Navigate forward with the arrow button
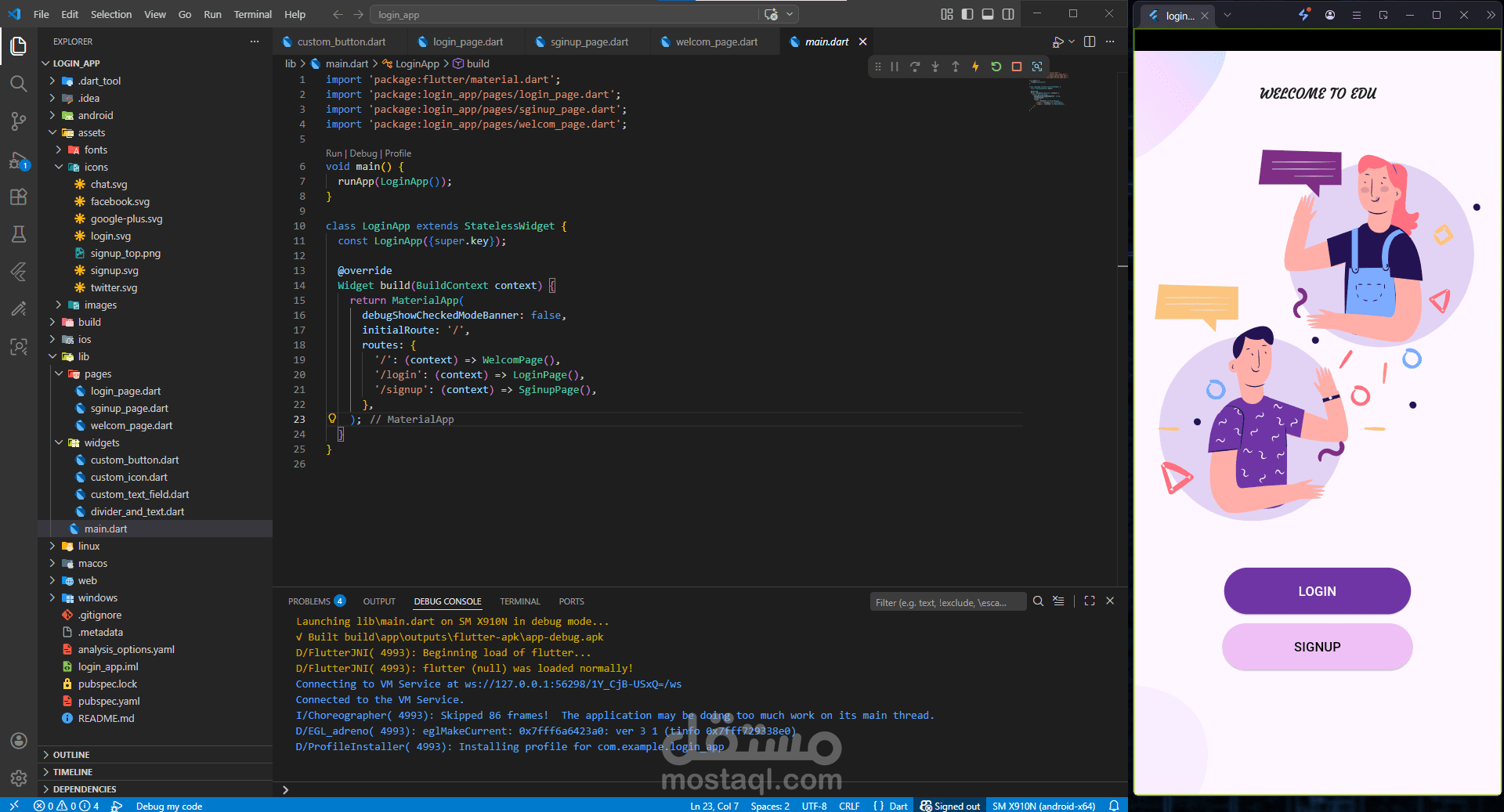1504x812 pixels. click(358, 14)
